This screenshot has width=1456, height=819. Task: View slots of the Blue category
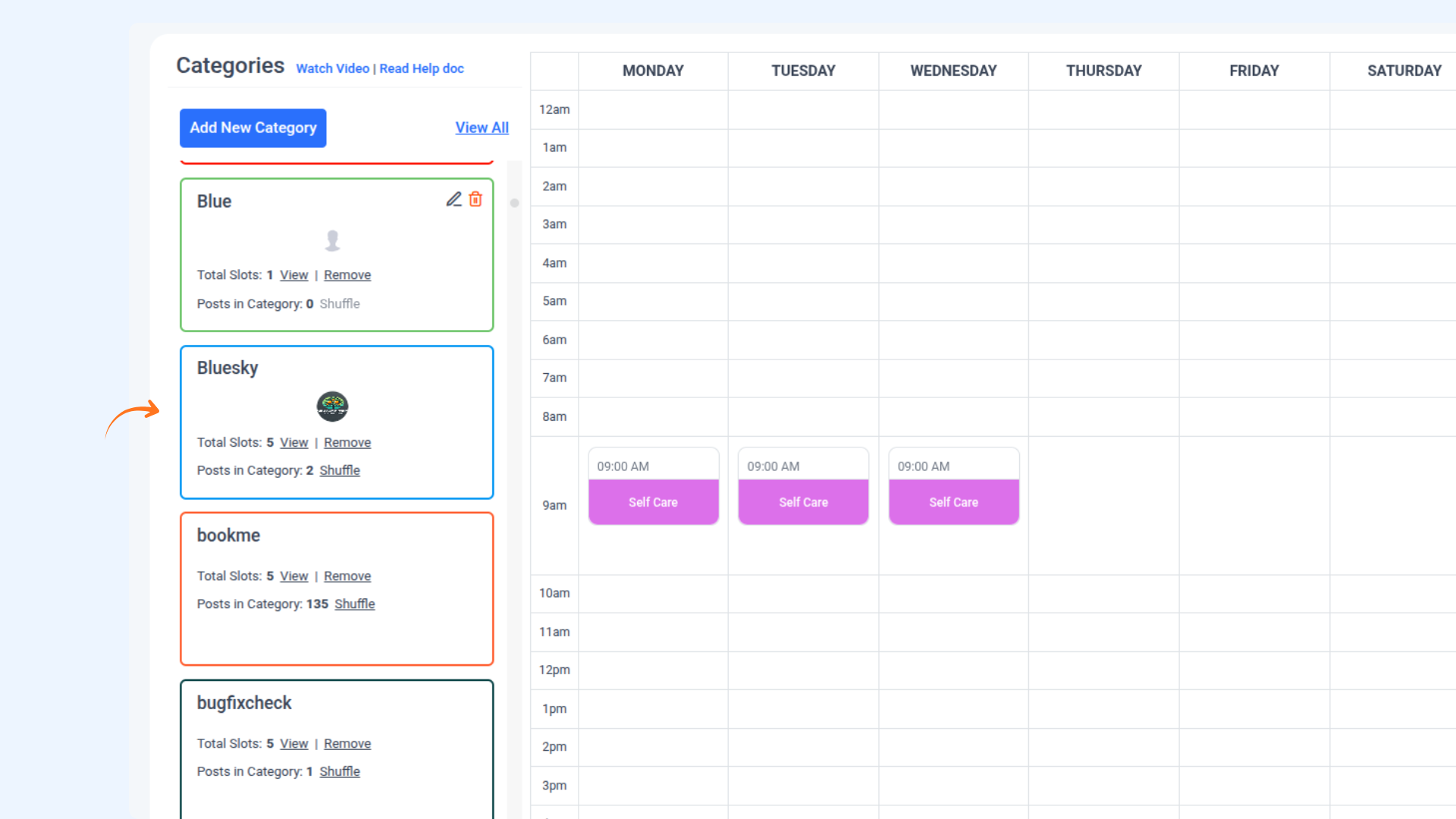[293, 275]
